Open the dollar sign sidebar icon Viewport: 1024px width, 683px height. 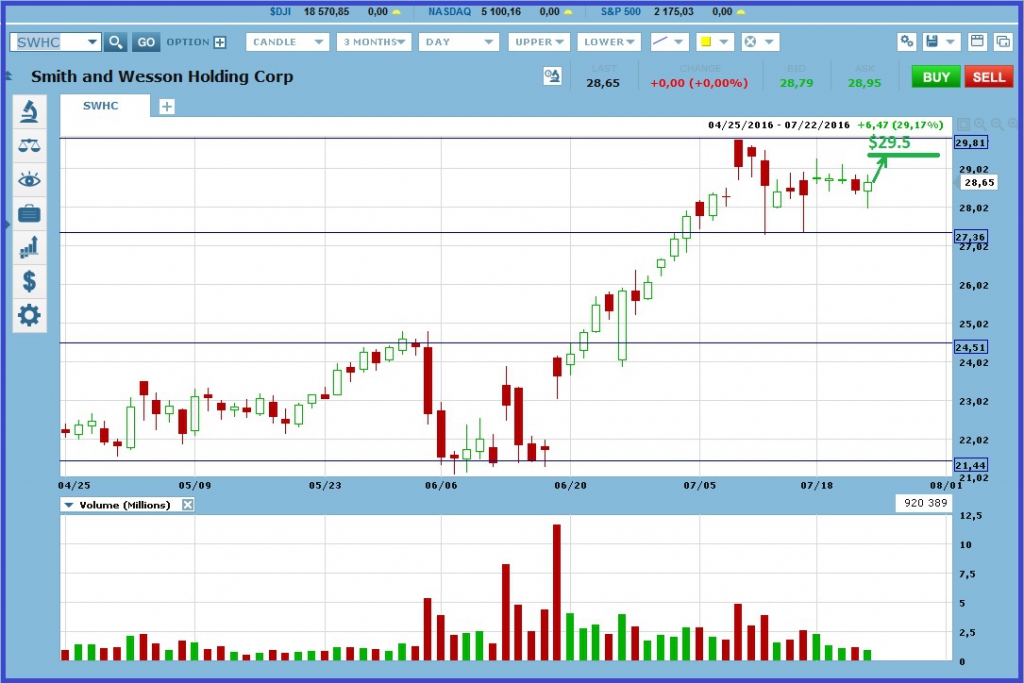29,281
